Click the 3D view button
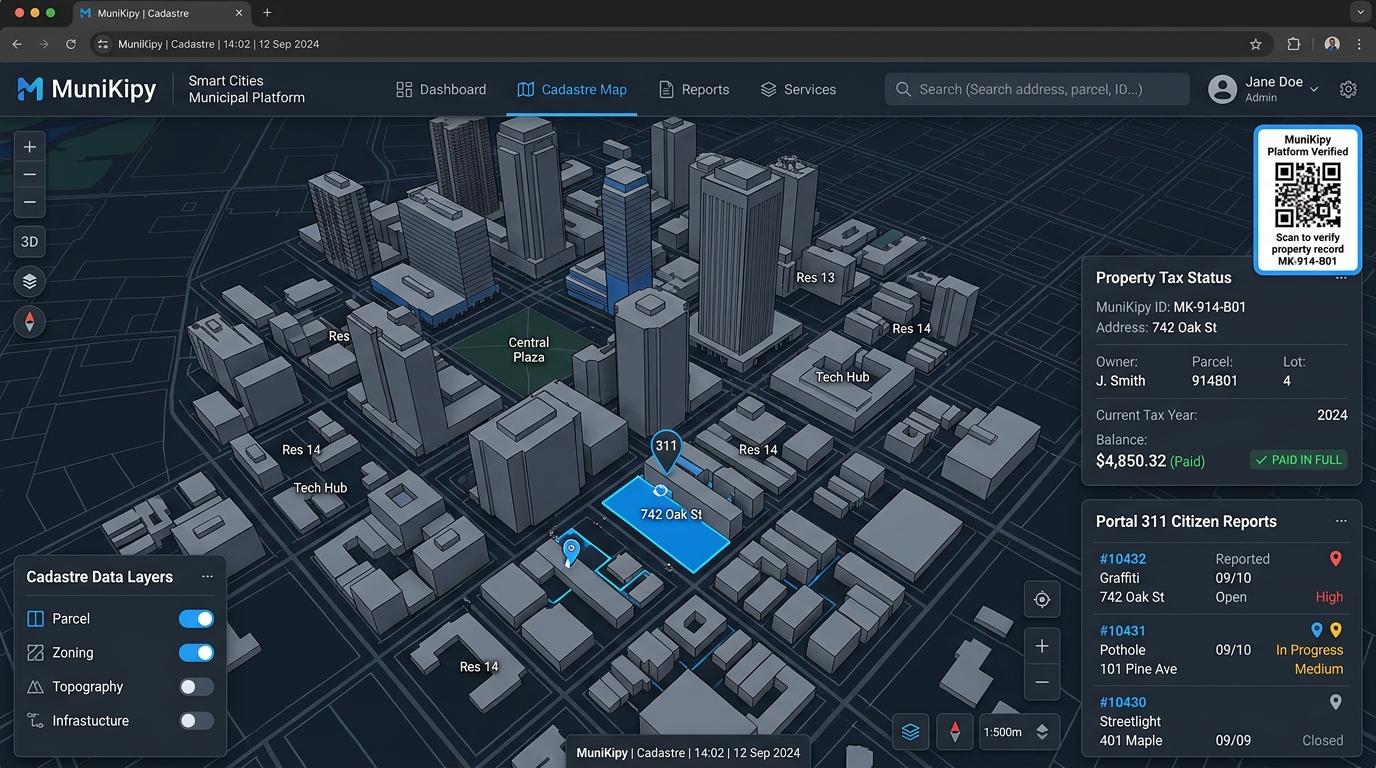 30,242
